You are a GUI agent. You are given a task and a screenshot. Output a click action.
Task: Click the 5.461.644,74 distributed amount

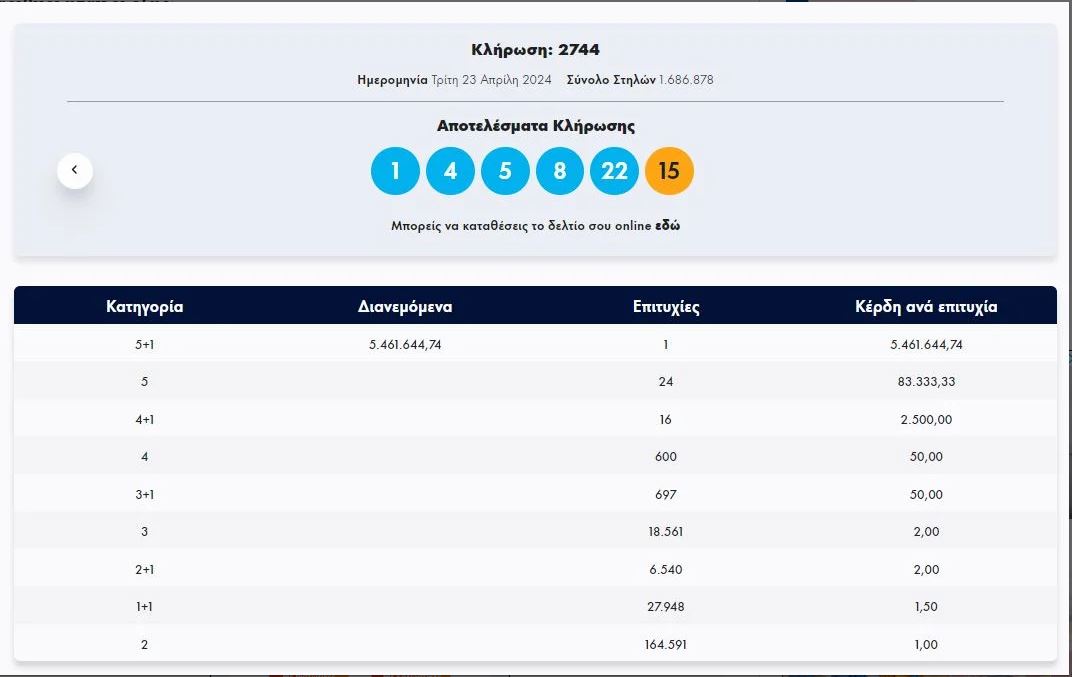(x=405, y=344)
